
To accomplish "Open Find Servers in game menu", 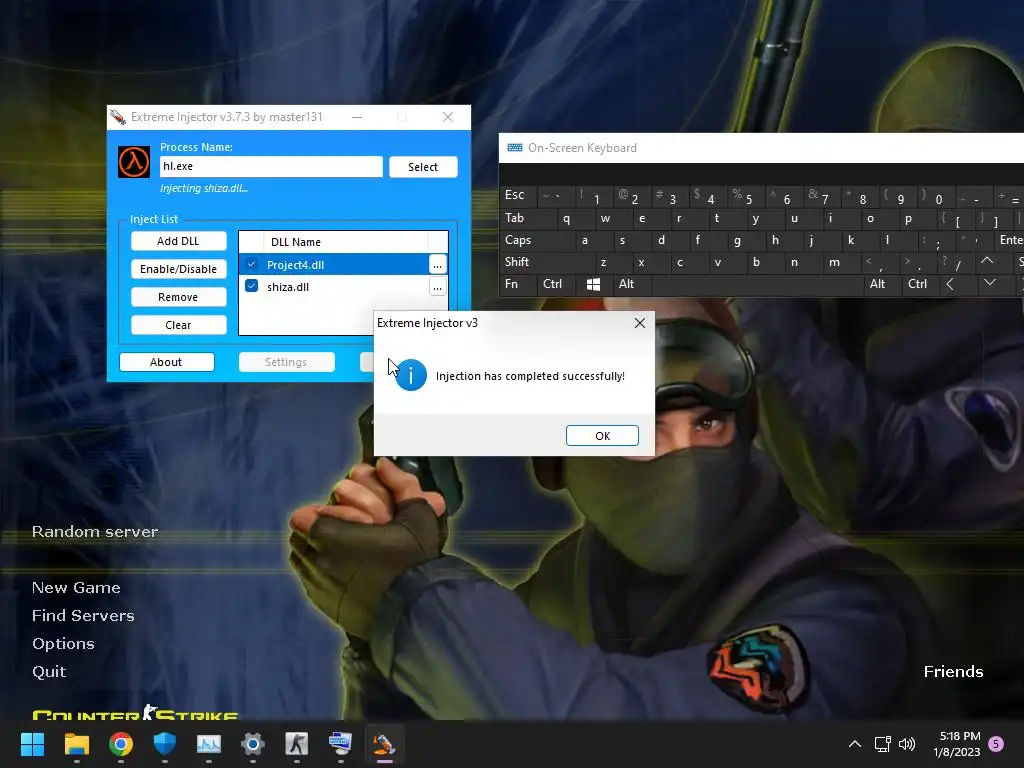I will (x=83, y=616).
